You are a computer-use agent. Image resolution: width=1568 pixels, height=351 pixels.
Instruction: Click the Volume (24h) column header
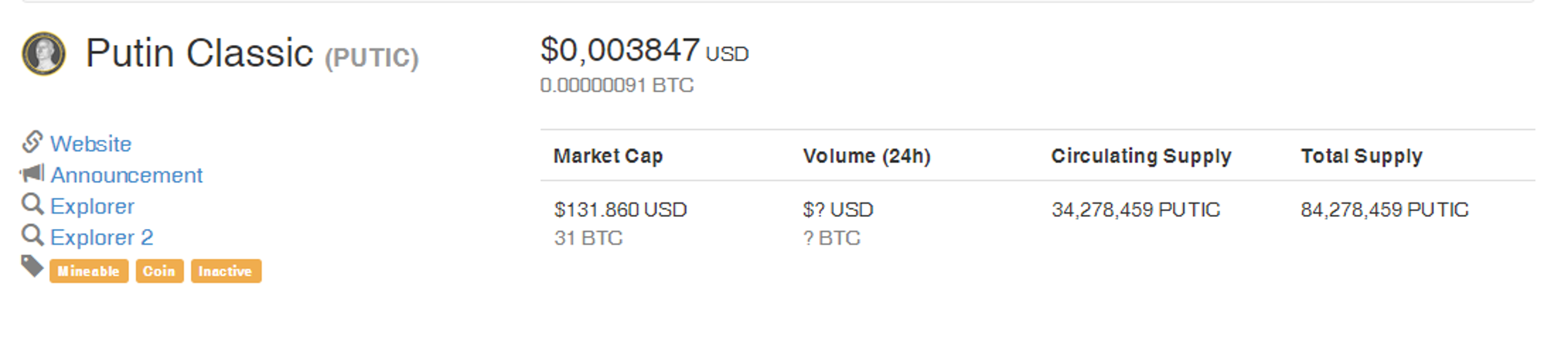coord(867,156)
